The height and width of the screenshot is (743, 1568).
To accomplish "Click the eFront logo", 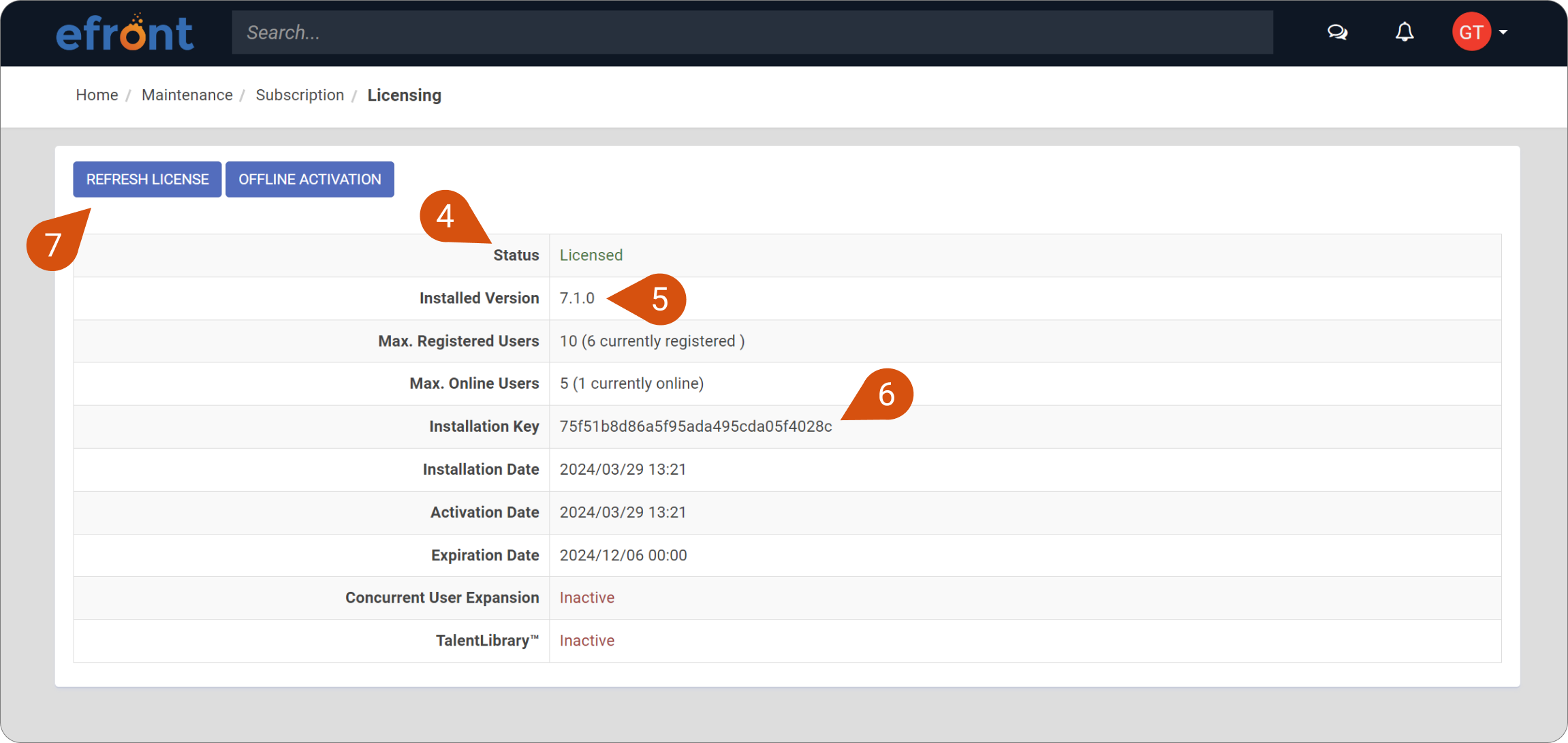I will point(125,31).
